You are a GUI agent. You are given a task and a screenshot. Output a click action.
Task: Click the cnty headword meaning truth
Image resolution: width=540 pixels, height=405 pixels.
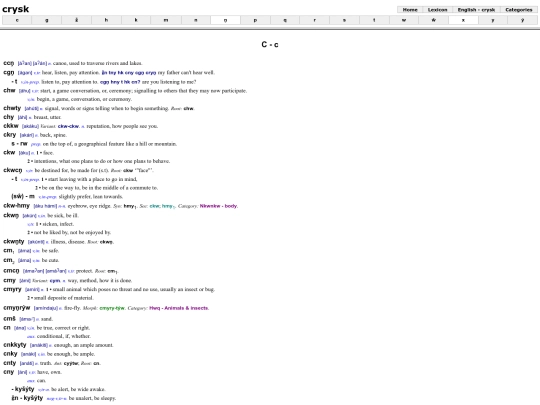point(10,363)
